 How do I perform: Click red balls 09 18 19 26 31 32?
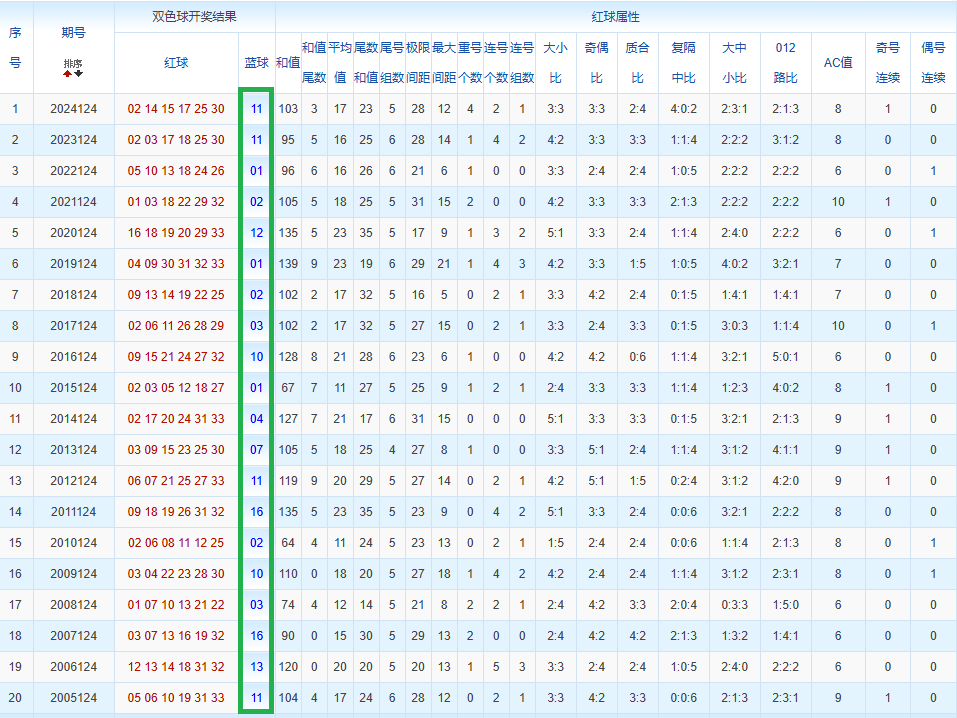coord(176,512)
